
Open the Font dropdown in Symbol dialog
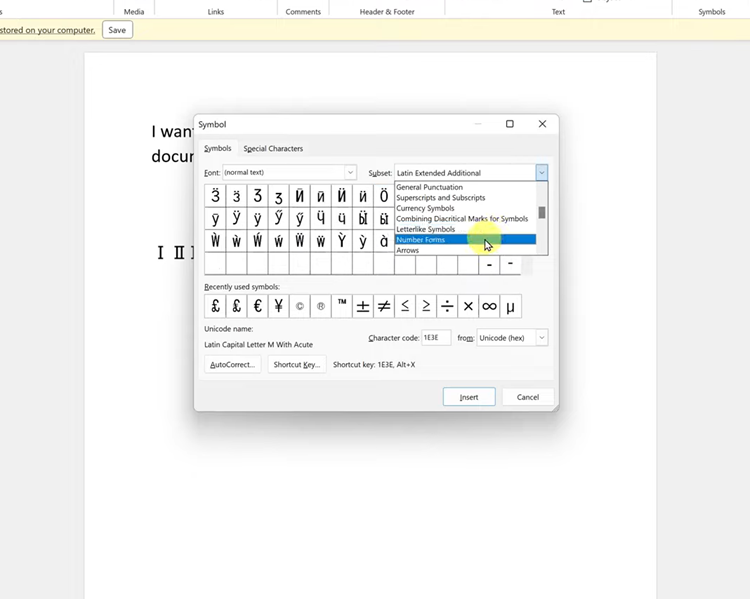pyautogui.click(x=350, y=172)
